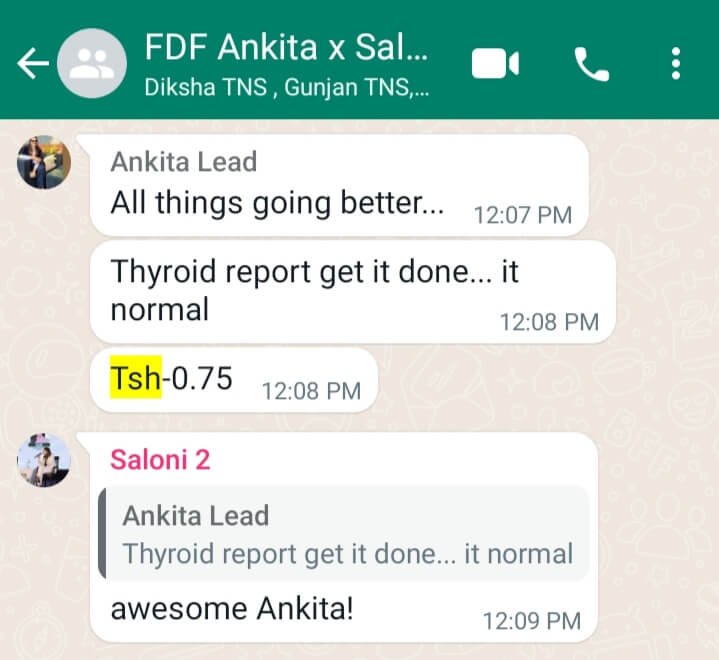
Task: Open Saloni 2's profile photo
Action: point(44,460)
